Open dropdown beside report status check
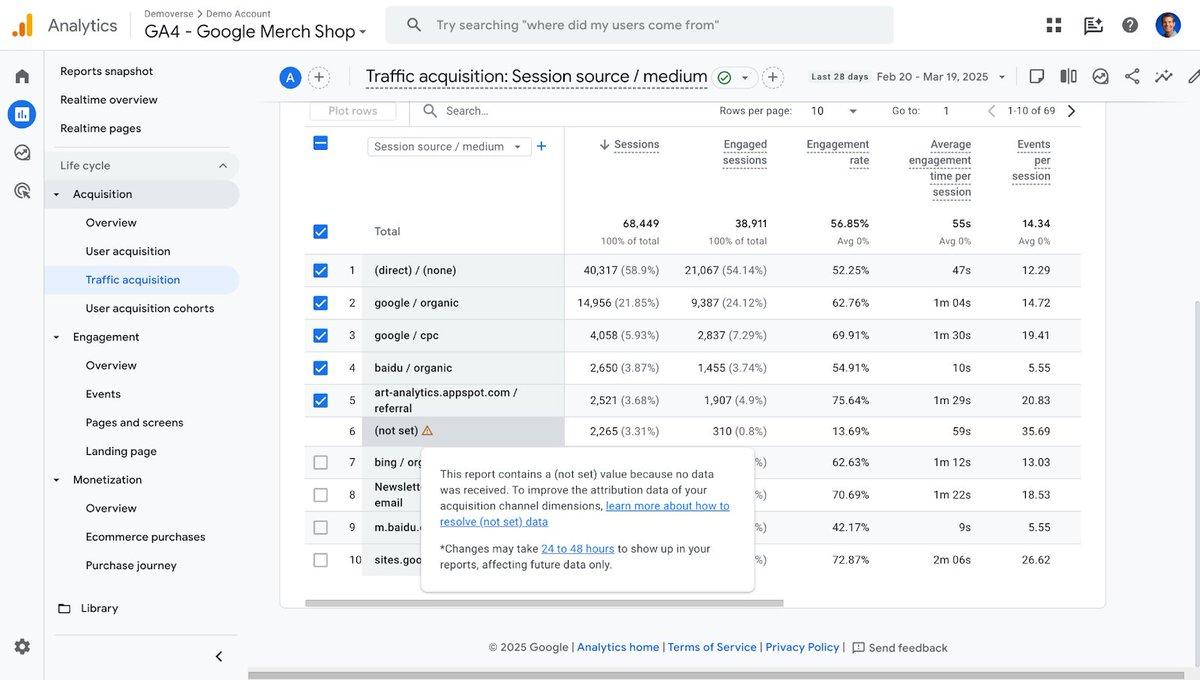Screen dimensions: 1200x680 [745, 78]
